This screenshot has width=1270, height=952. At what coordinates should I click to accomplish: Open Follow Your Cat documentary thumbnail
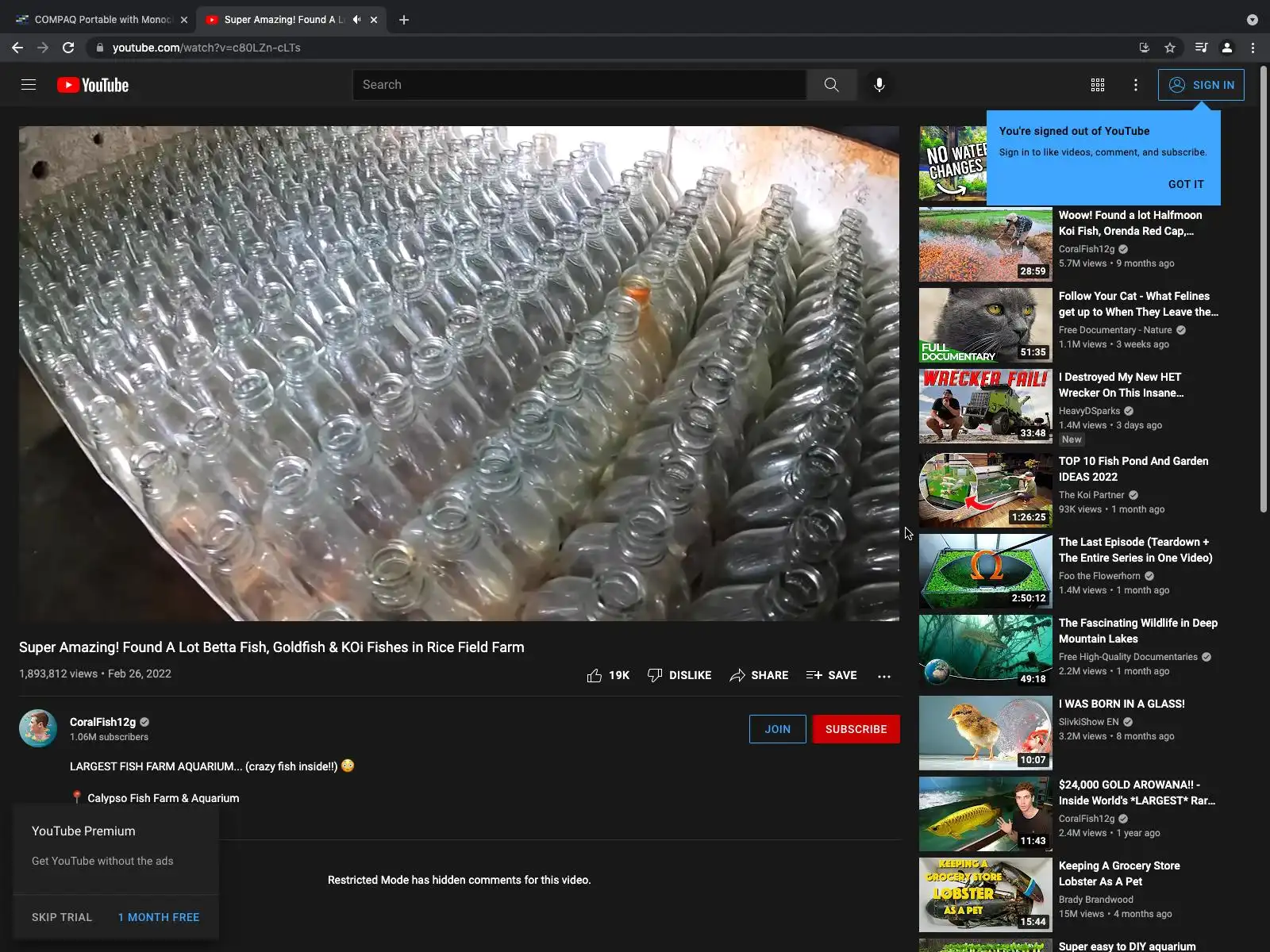pyautogui.click(x=986, y=326)
